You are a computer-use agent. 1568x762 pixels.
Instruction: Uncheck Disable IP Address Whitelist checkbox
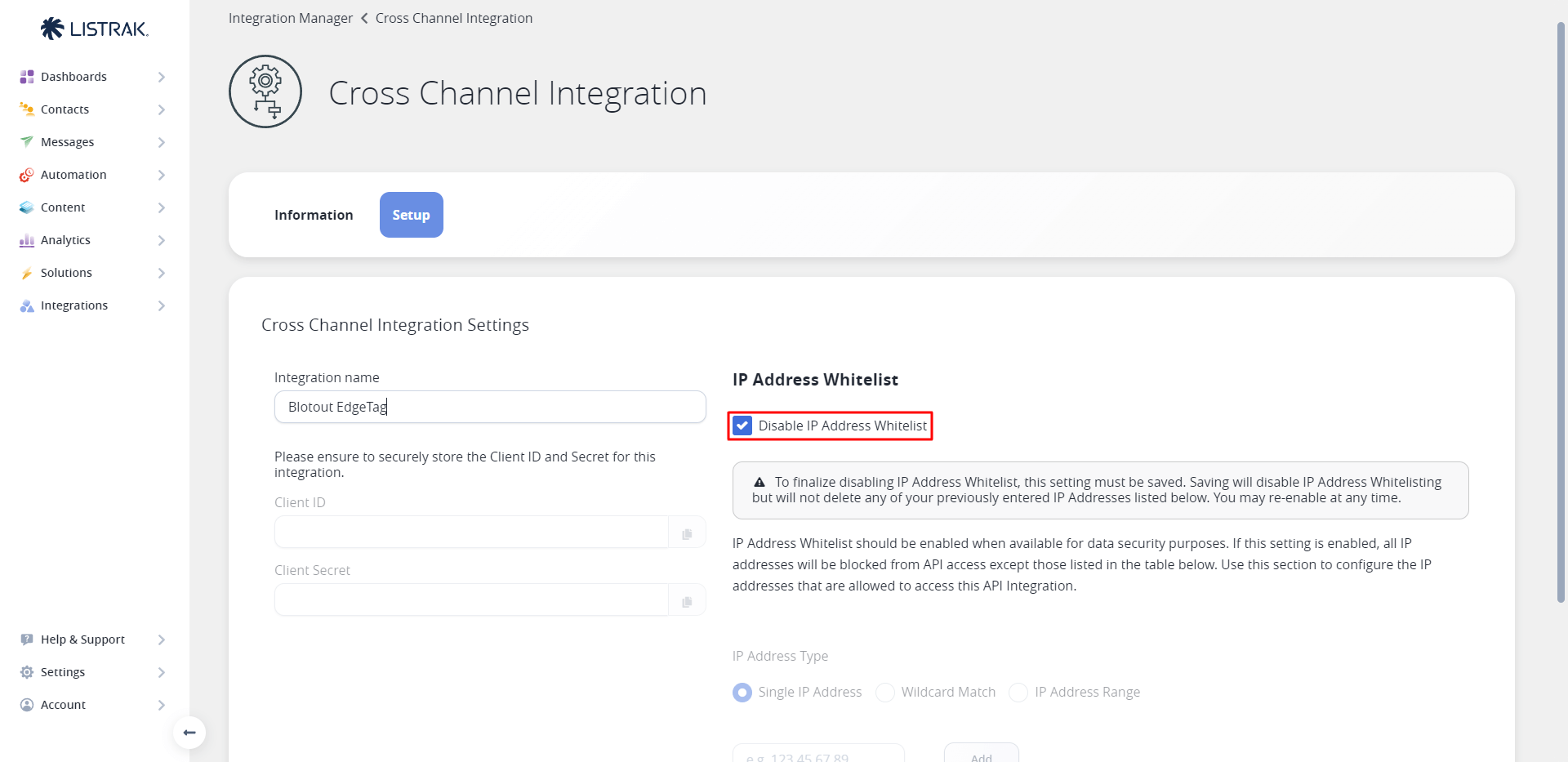tap(742, 426)
